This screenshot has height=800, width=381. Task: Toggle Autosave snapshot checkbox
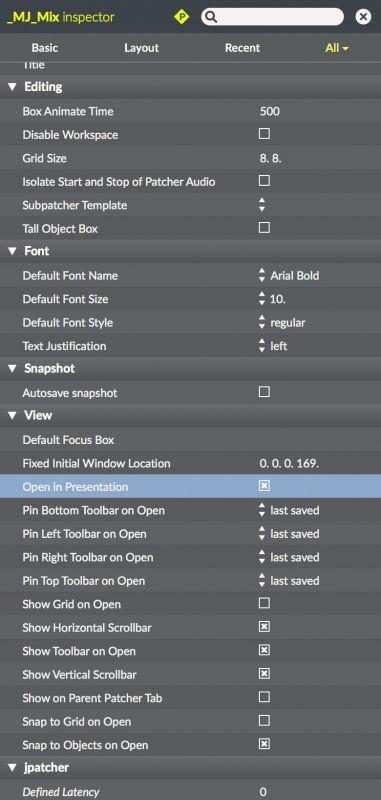(264, 392)
